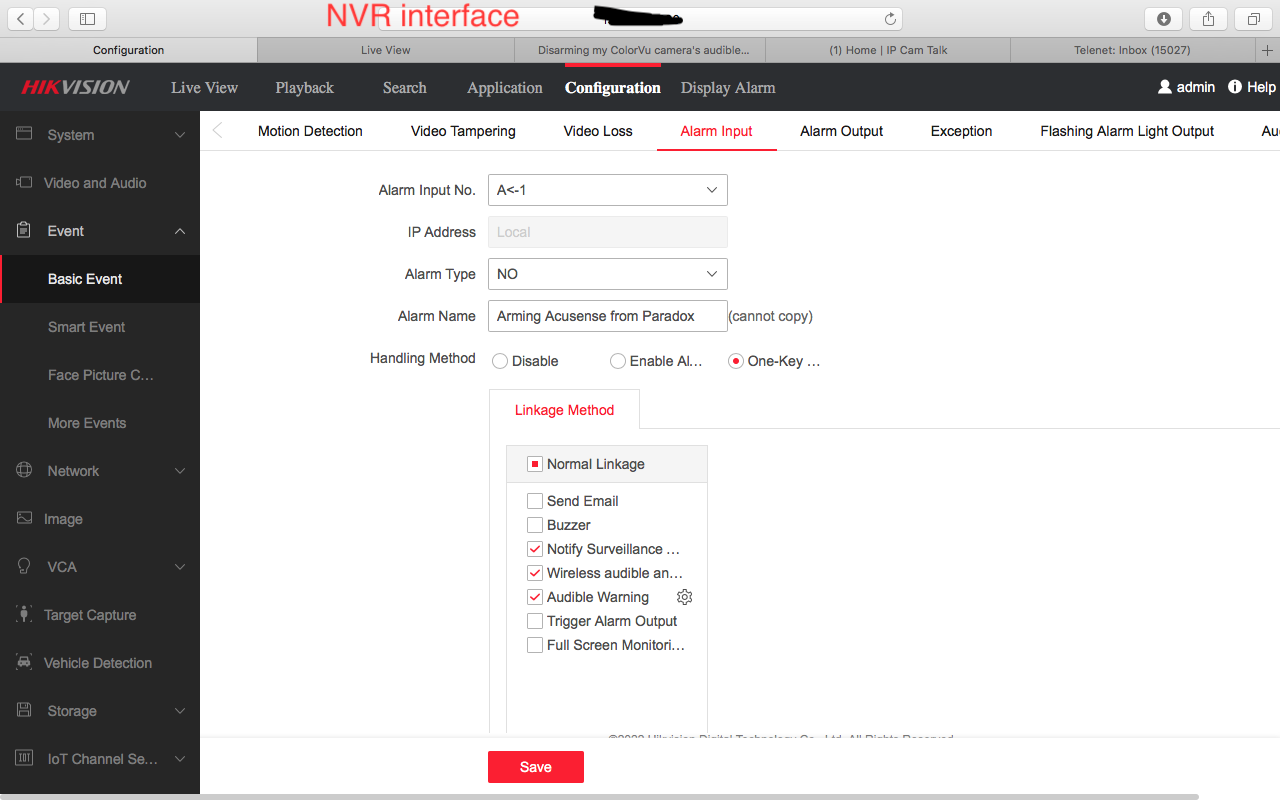
Task: Expand the System section in sidebar
Action: pyautogui.click(x=100, y=135)
